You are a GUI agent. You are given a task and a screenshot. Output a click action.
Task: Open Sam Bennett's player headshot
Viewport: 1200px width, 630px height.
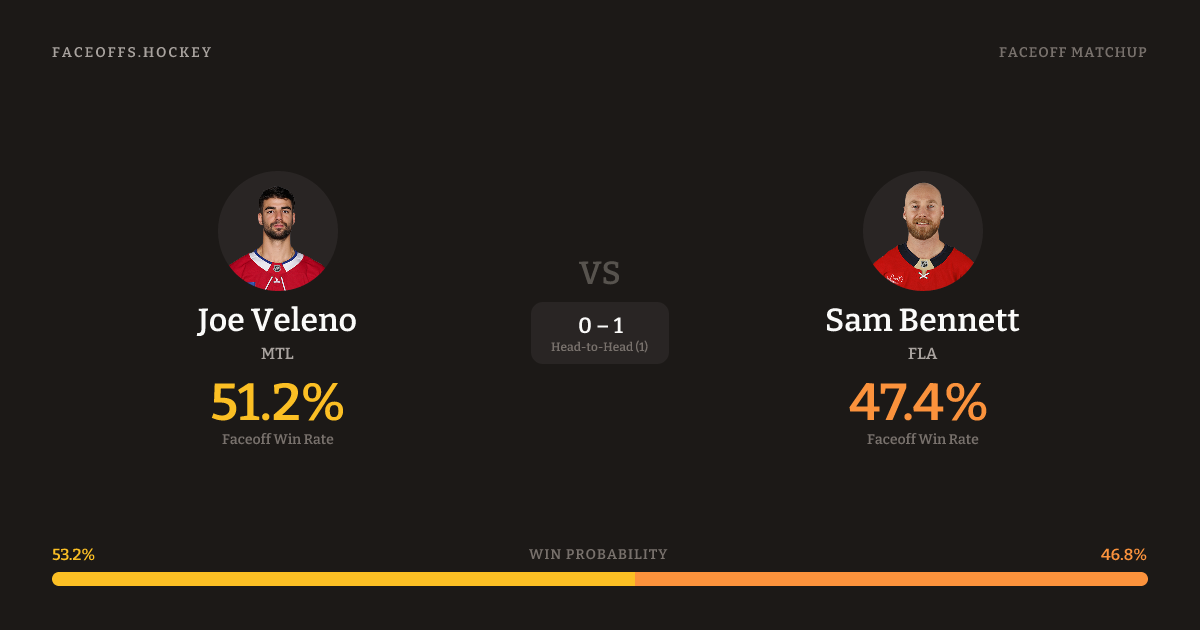[x=922, y=231]
